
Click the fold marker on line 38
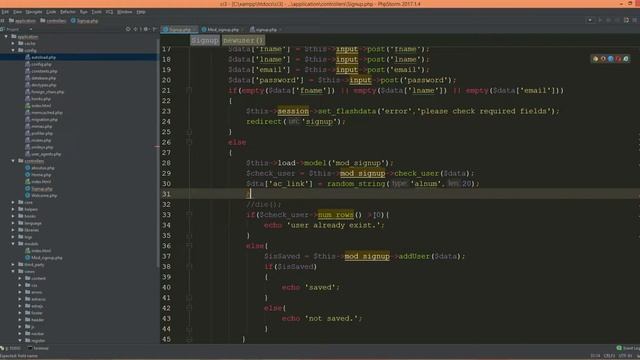[x=189, y=267]
